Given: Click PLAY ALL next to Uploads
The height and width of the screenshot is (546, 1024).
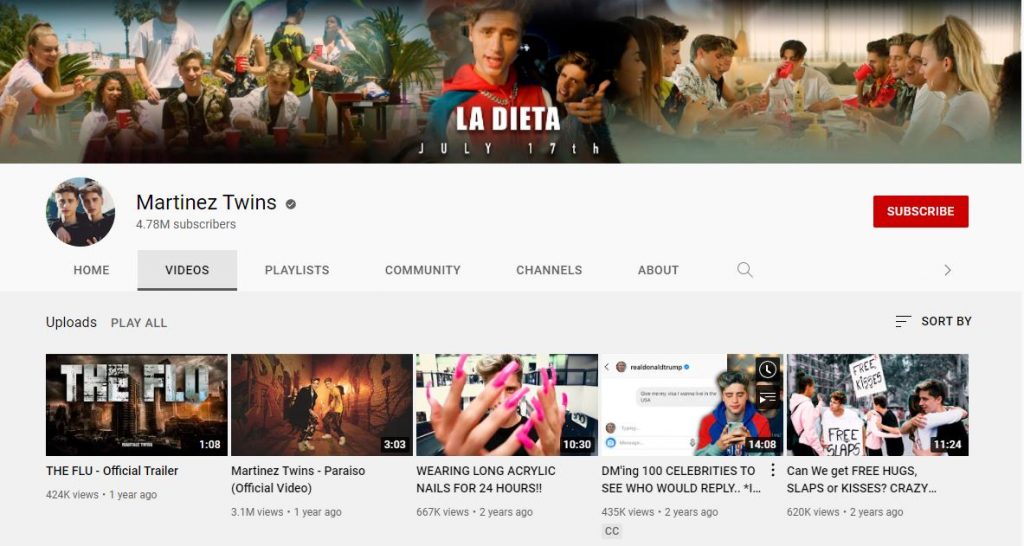Looking at the screenshot, I should point(139,323).
